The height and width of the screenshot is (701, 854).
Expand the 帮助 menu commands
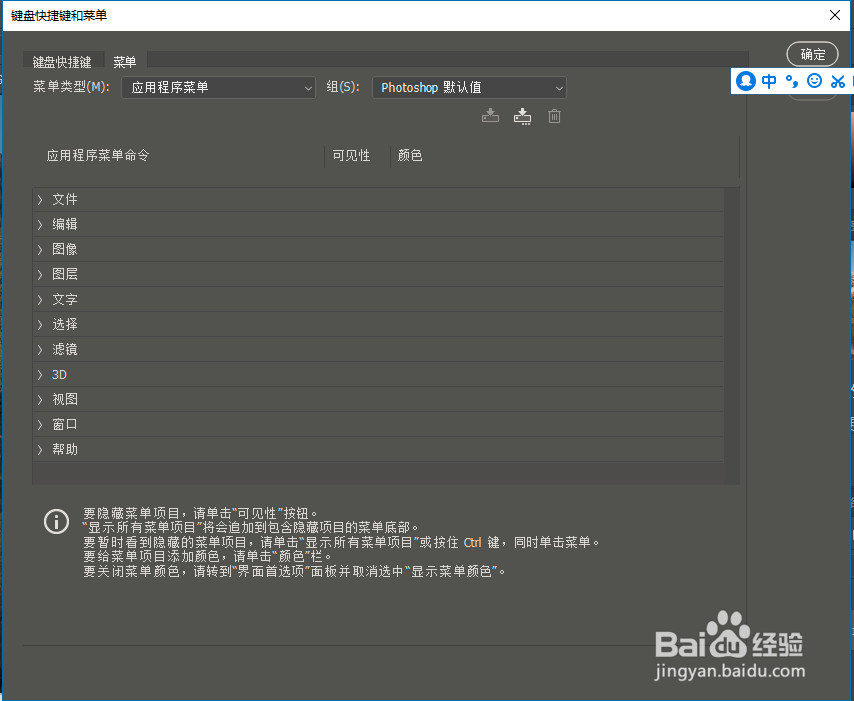(x=65, y=449)
